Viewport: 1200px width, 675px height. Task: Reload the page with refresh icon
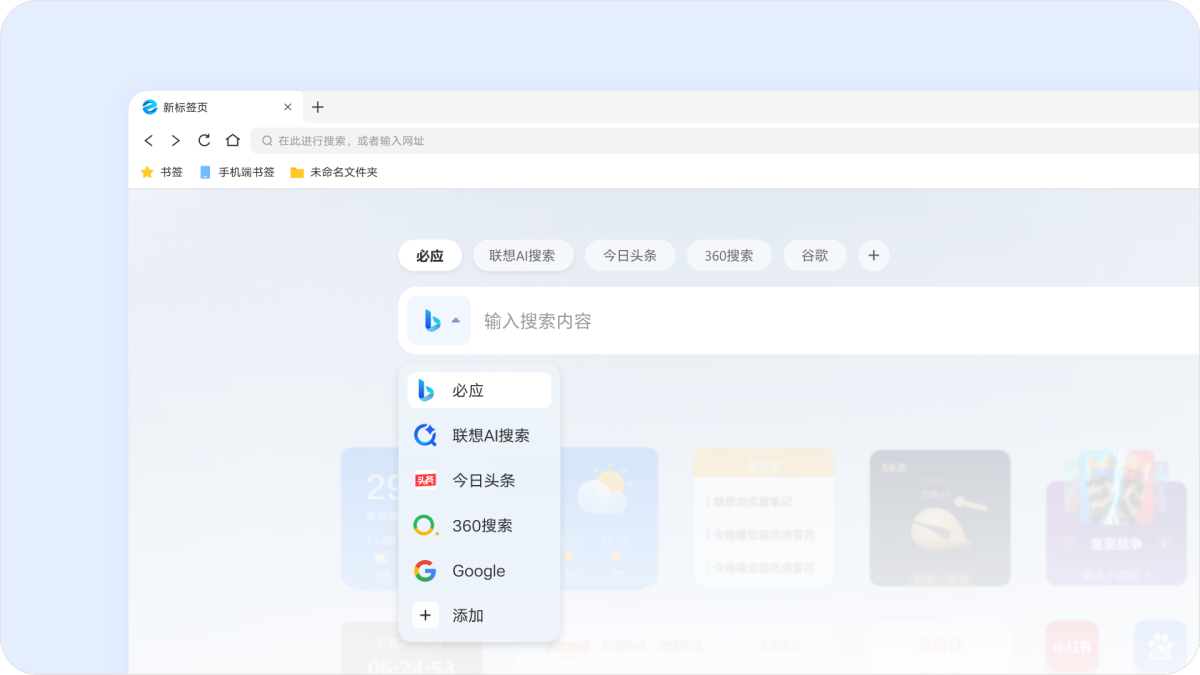(204, 140)
